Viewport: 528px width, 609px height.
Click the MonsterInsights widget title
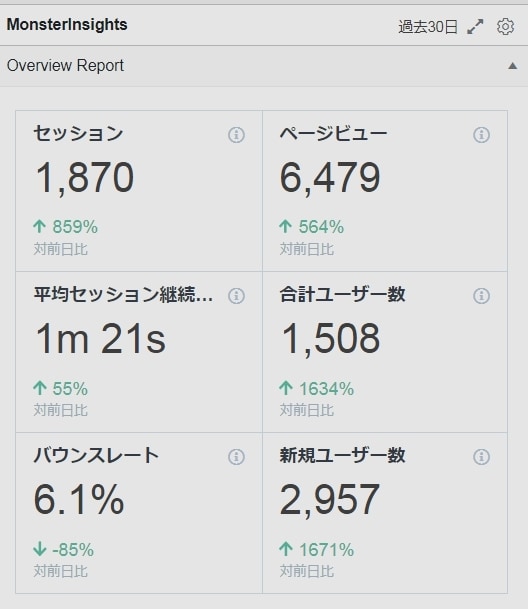(67, 24)
